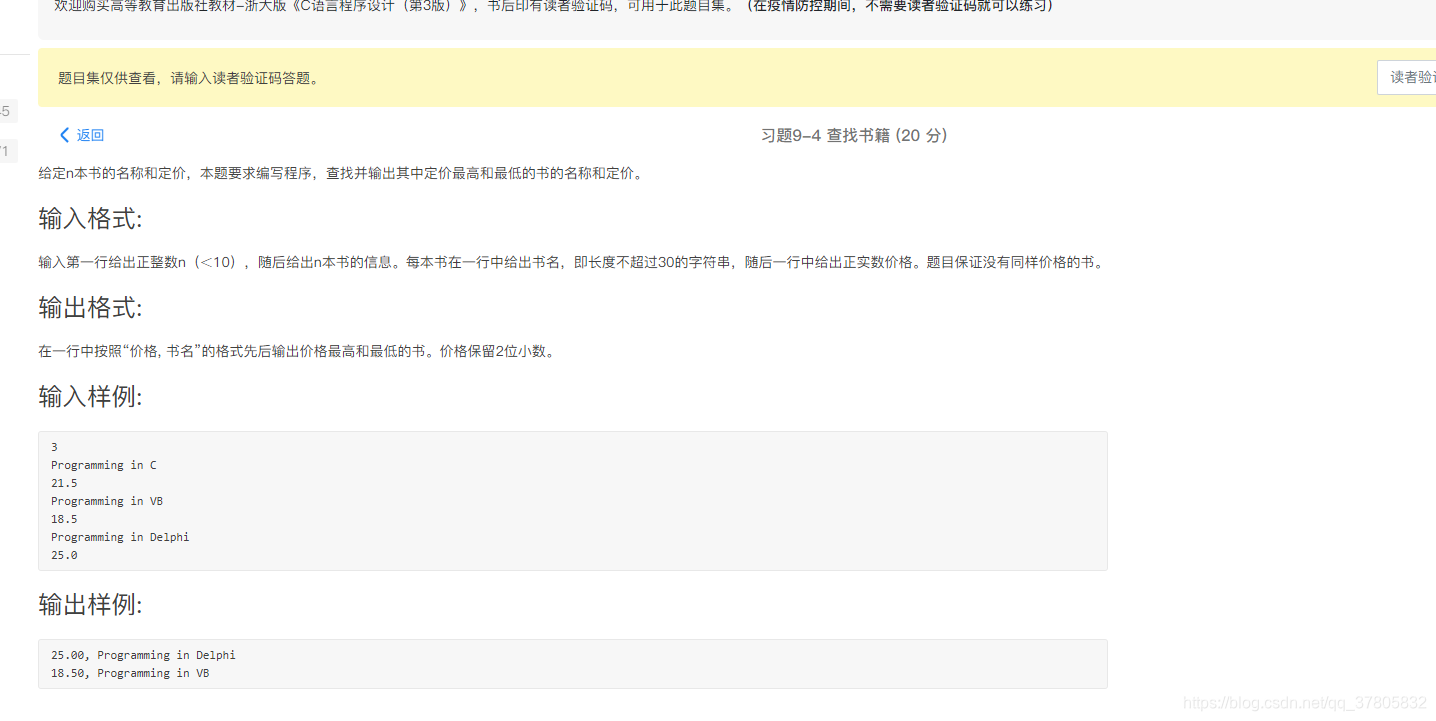The width and height of the screenshot is (1436, 721).
Task: Go back via the 返回 link
Action: point(90,135)
